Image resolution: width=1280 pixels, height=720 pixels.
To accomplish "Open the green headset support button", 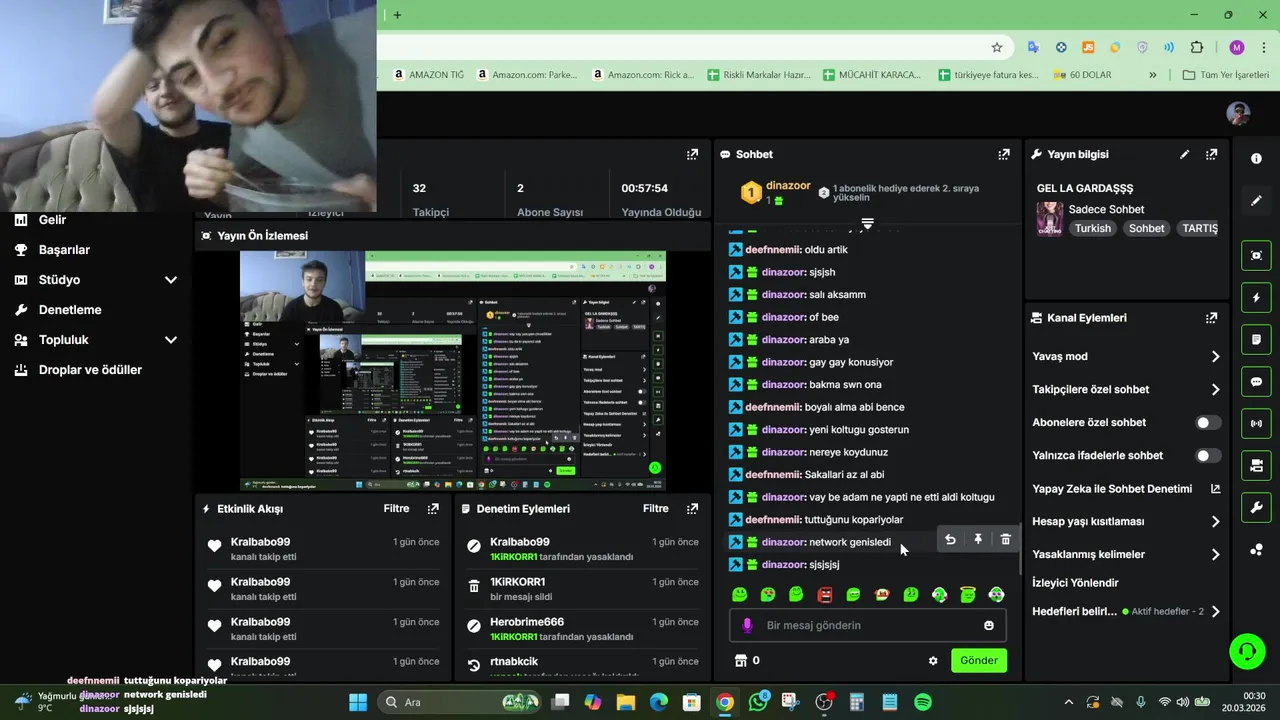I will click(1247, 652).
